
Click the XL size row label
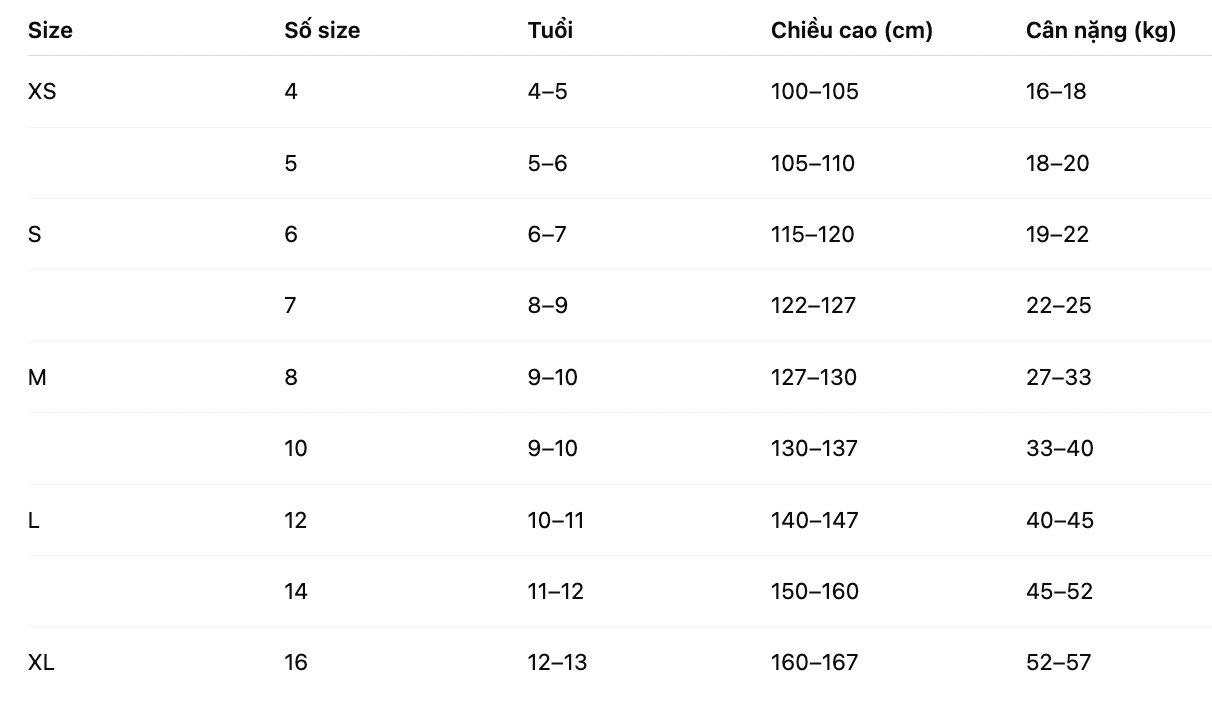pyautogui.click(x=41, y=663)
